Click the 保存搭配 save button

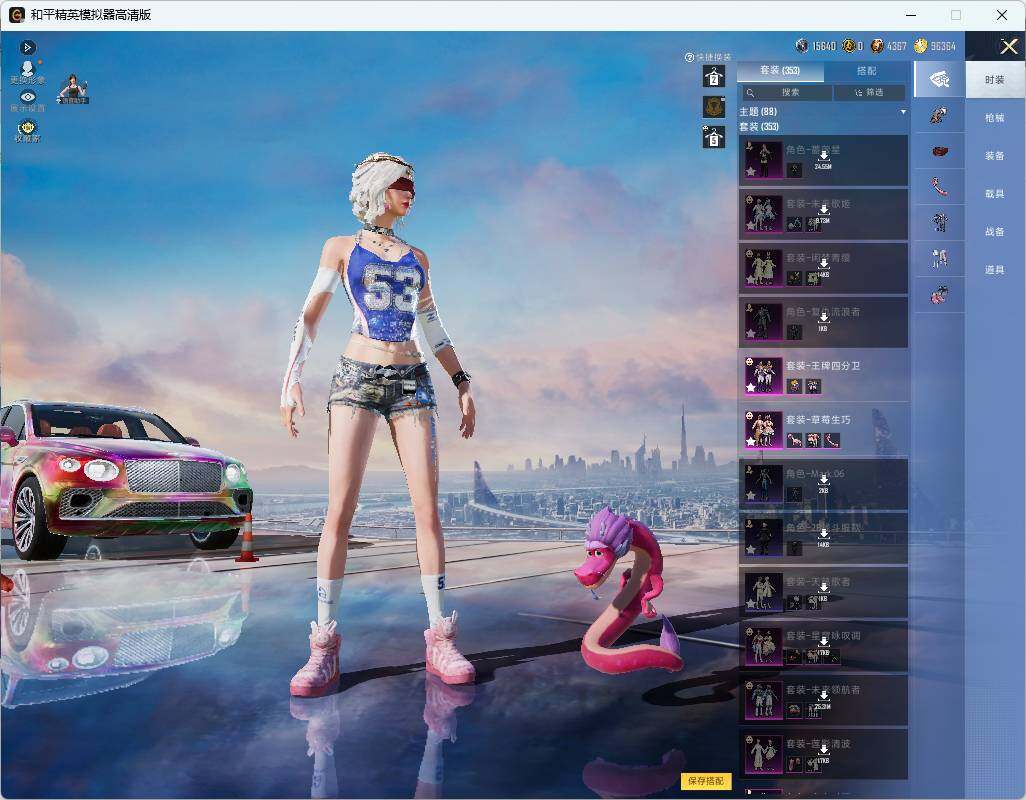pyautogui.click(x=706, y=780)
